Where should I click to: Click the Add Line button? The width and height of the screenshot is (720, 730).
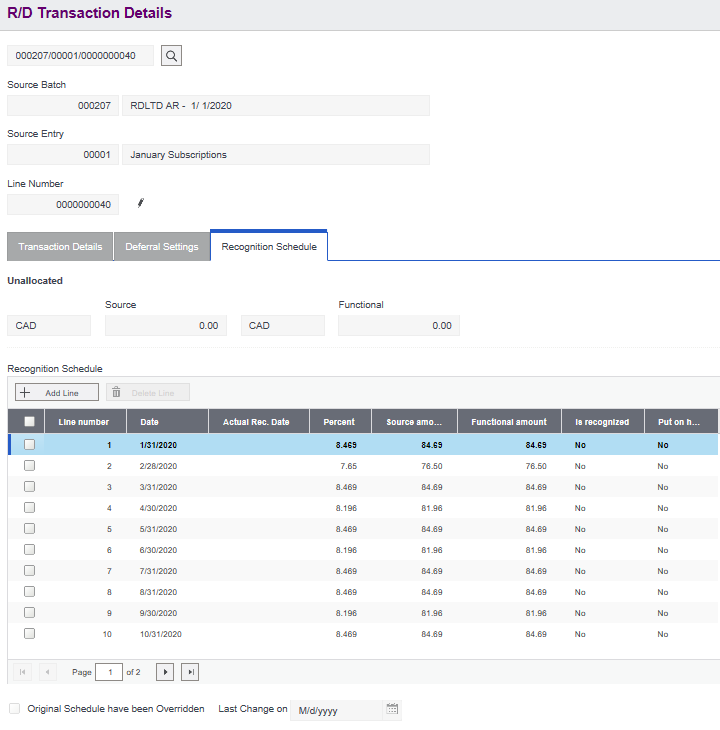[55, 393]
